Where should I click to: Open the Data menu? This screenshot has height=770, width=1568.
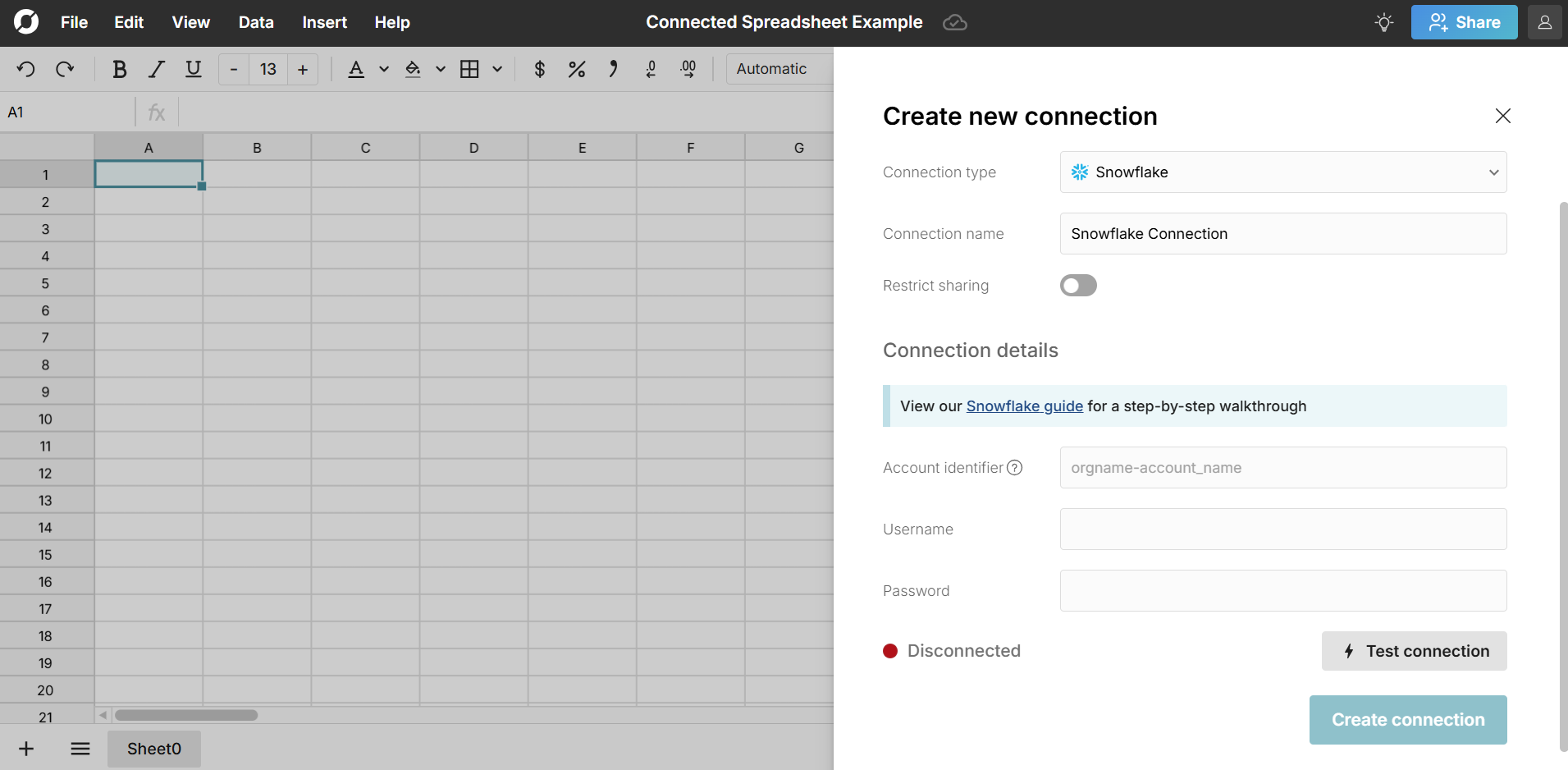pos(255,22)
